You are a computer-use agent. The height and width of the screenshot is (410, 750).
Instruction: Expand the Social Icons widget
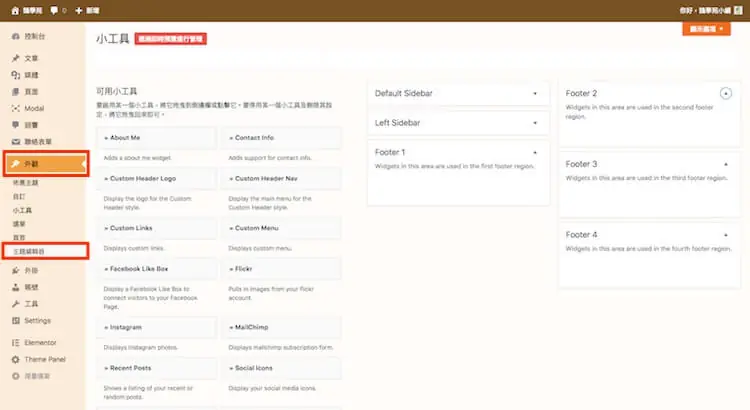[281, 368]
